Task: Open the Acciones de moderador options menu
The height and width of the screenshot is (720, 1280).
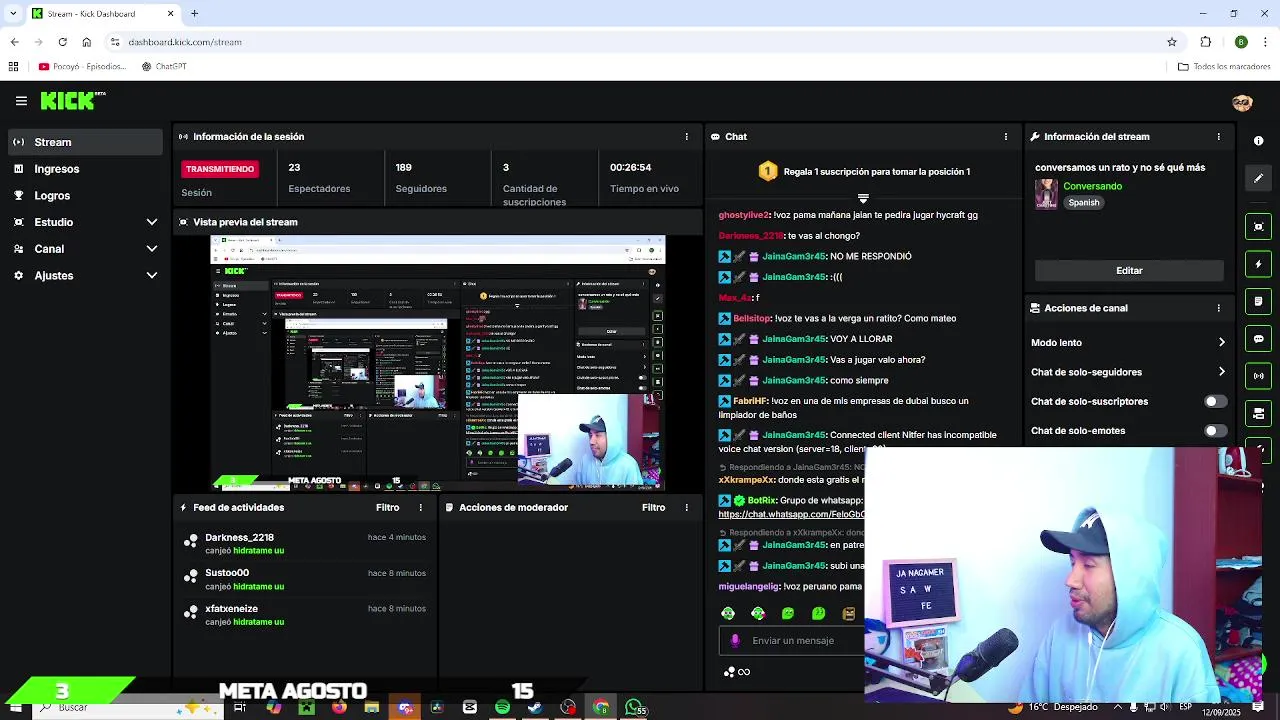Action: point(686,507)
